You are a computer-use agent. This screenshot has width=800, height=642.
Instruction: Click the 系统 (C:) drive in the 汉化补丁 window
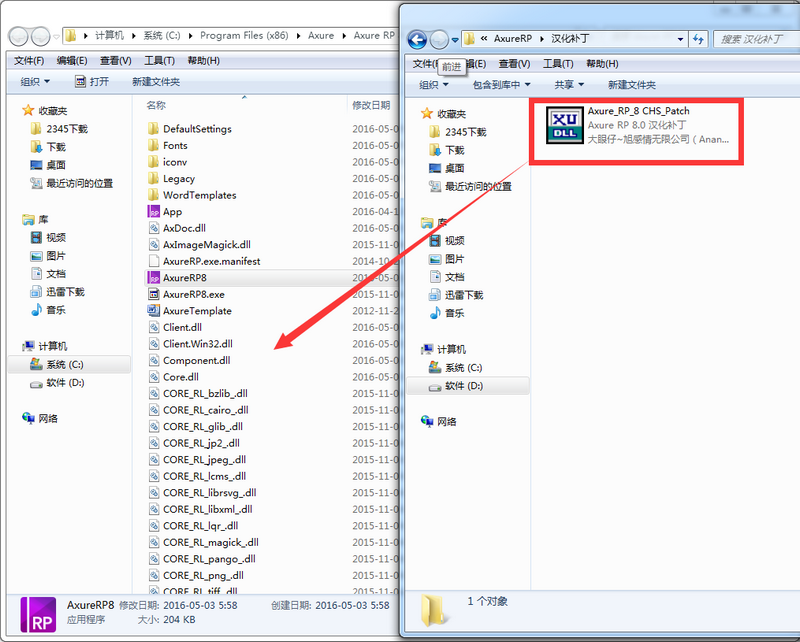[x=456, y=367]
